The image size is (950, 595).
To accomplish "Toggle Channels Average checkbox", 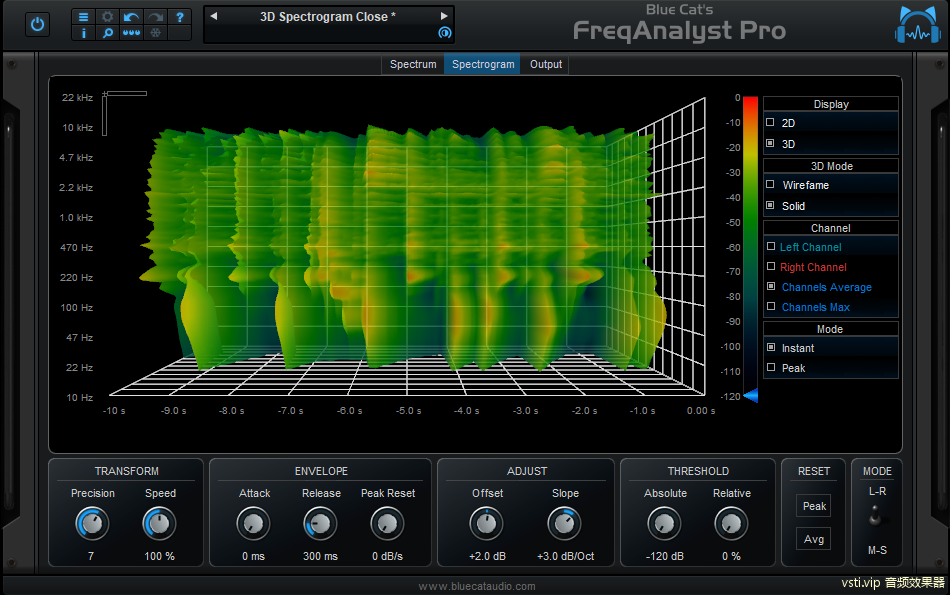I will click(x=771, y=287).
